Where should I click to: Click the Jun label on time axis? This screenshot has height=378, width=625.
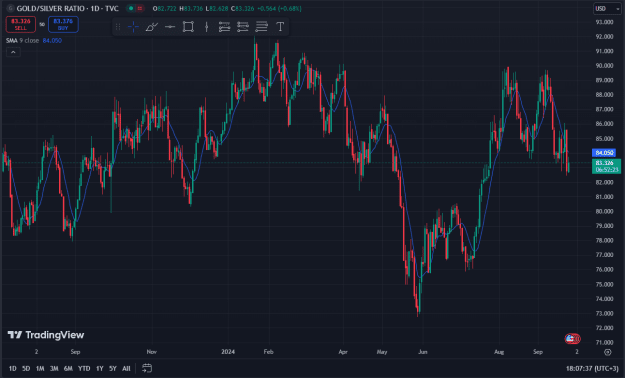423,352
